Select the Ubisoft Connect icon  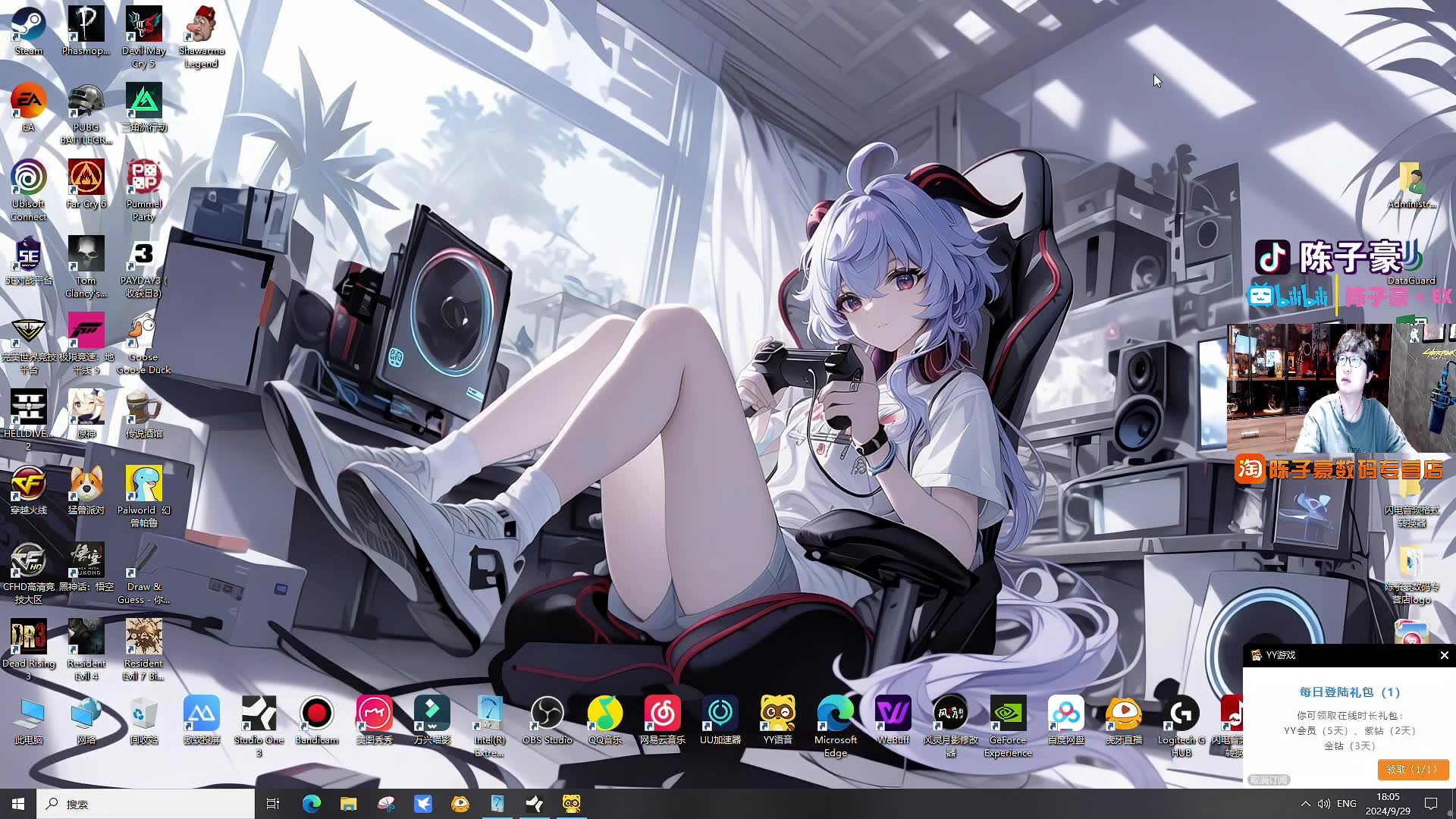click(29, 190)
